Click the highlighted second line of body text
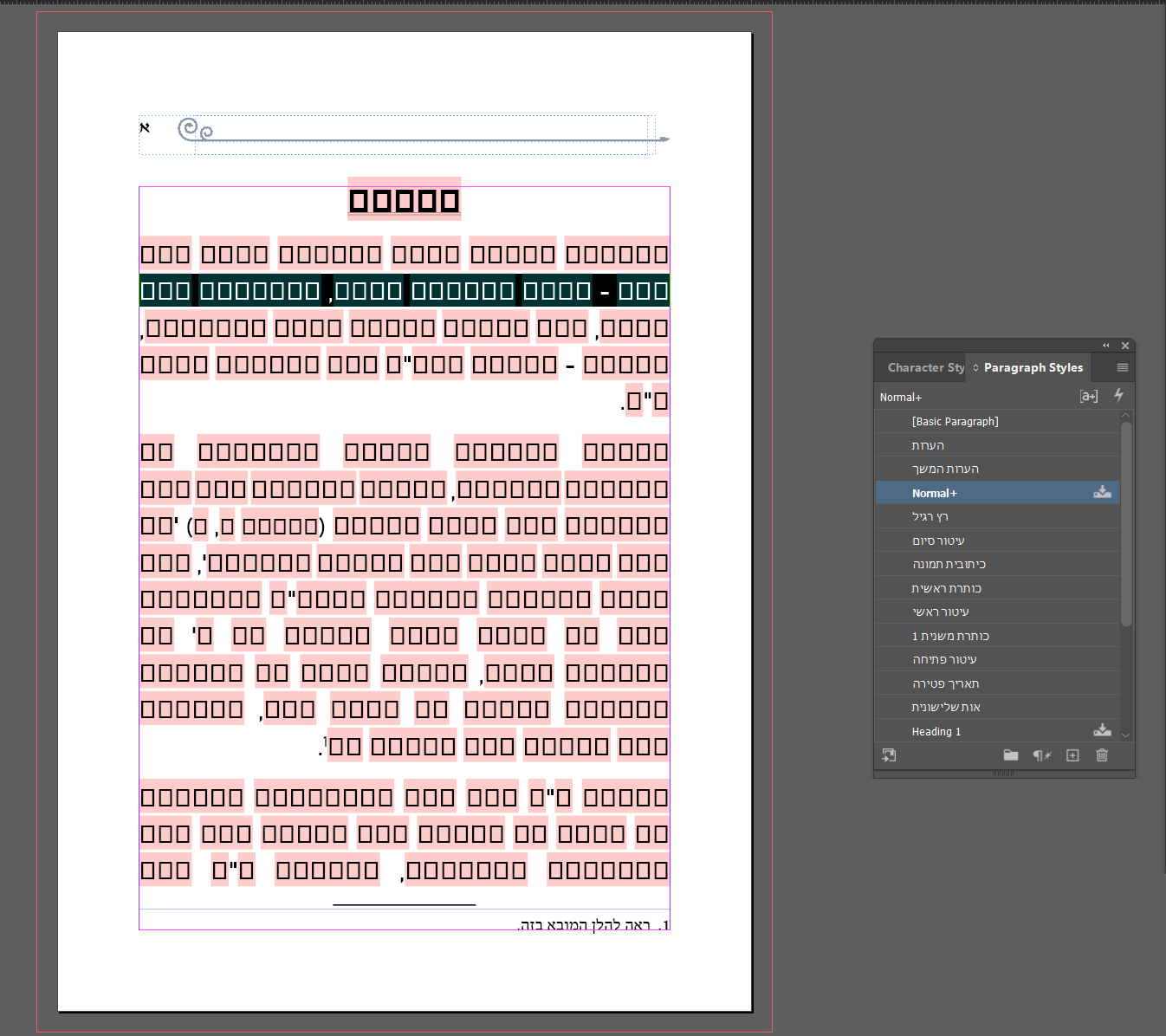This screenshot has width=1166, height=1036. click(x=404, y=290)
